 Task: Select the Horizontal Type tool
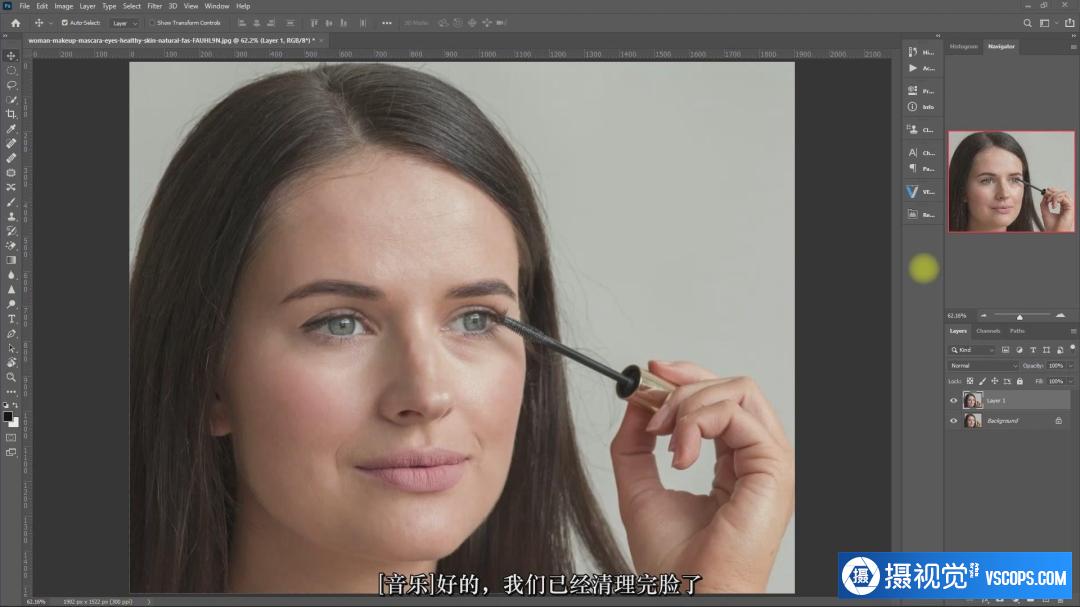click(11, 319)
